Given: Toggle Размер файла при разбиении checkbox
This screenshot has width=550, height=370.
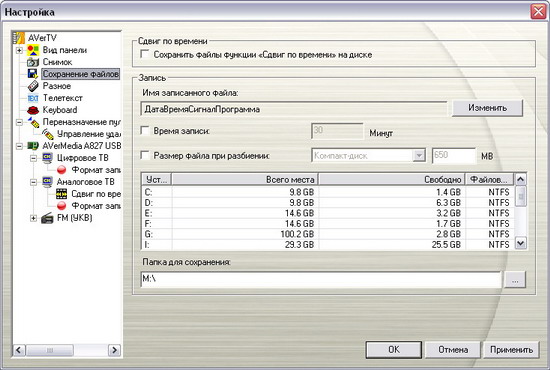Looking at the screenshot, I should tap(145, 155).
